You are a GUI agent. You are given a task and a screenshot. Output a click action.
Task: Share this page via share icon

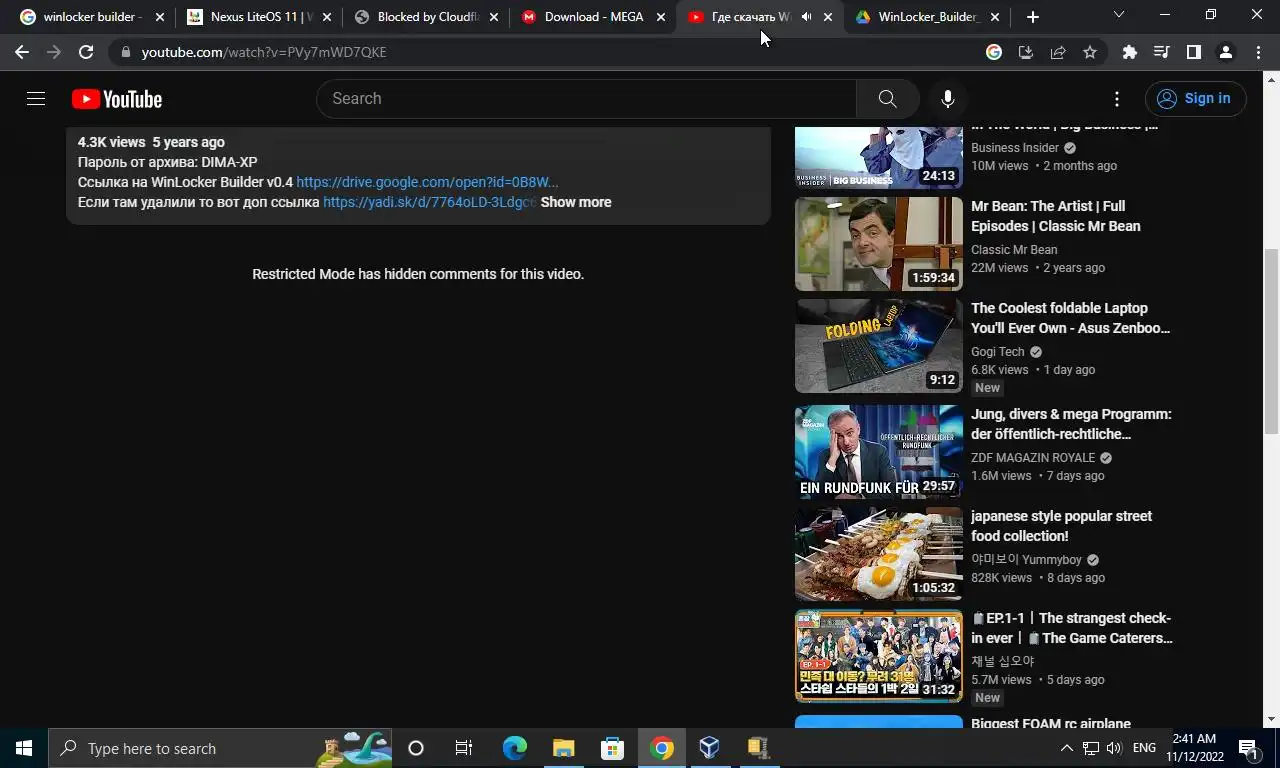click(x=1058, y=52)
